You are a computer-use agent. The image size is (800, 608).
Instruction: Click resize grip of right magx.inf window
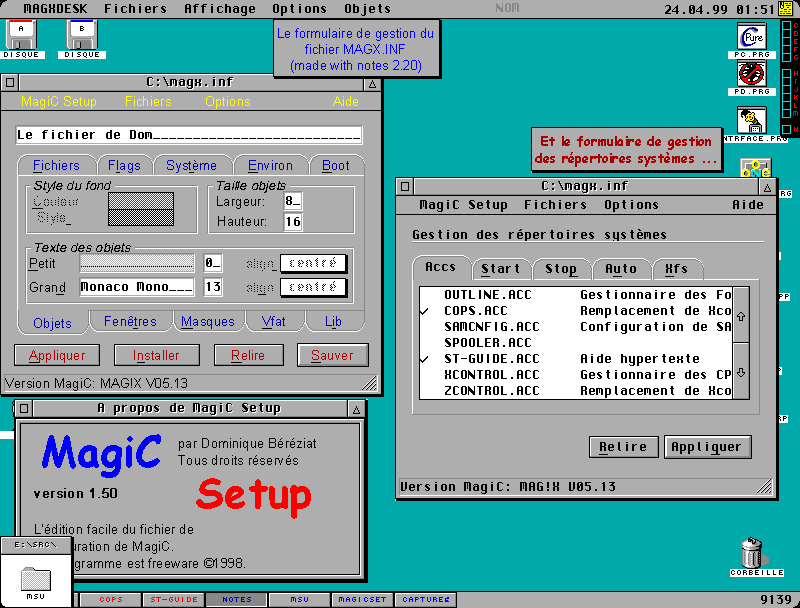tap(764, 487)
